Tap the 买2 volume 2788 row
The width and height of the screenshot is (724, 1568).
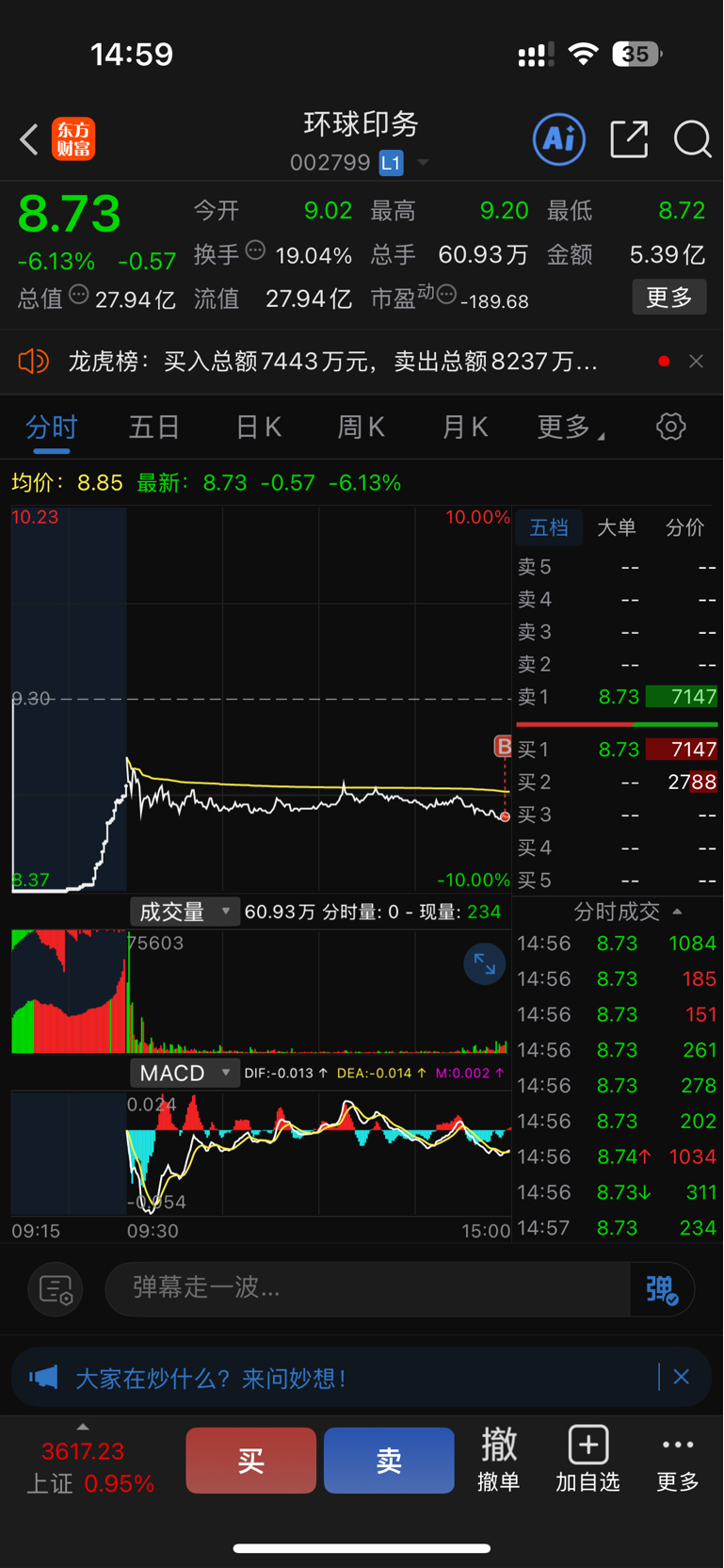617,782
